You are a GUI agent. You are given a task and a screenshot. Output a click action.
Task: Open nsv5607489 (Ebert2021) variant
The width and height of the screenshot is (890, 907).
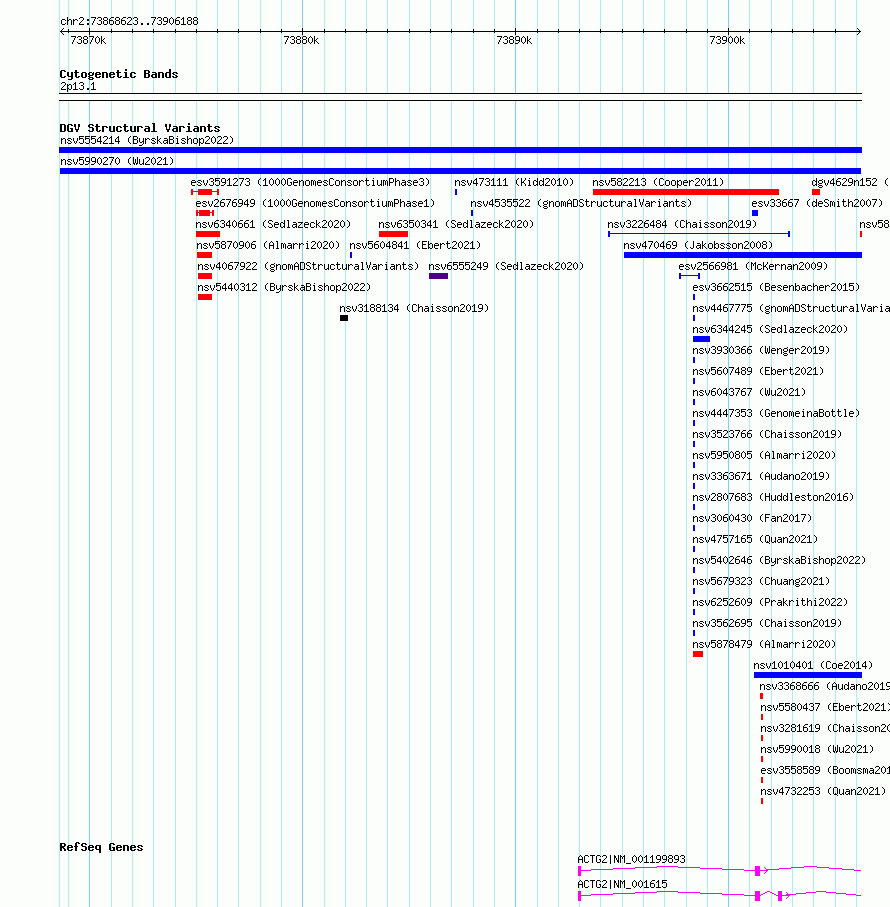[758, 371]
